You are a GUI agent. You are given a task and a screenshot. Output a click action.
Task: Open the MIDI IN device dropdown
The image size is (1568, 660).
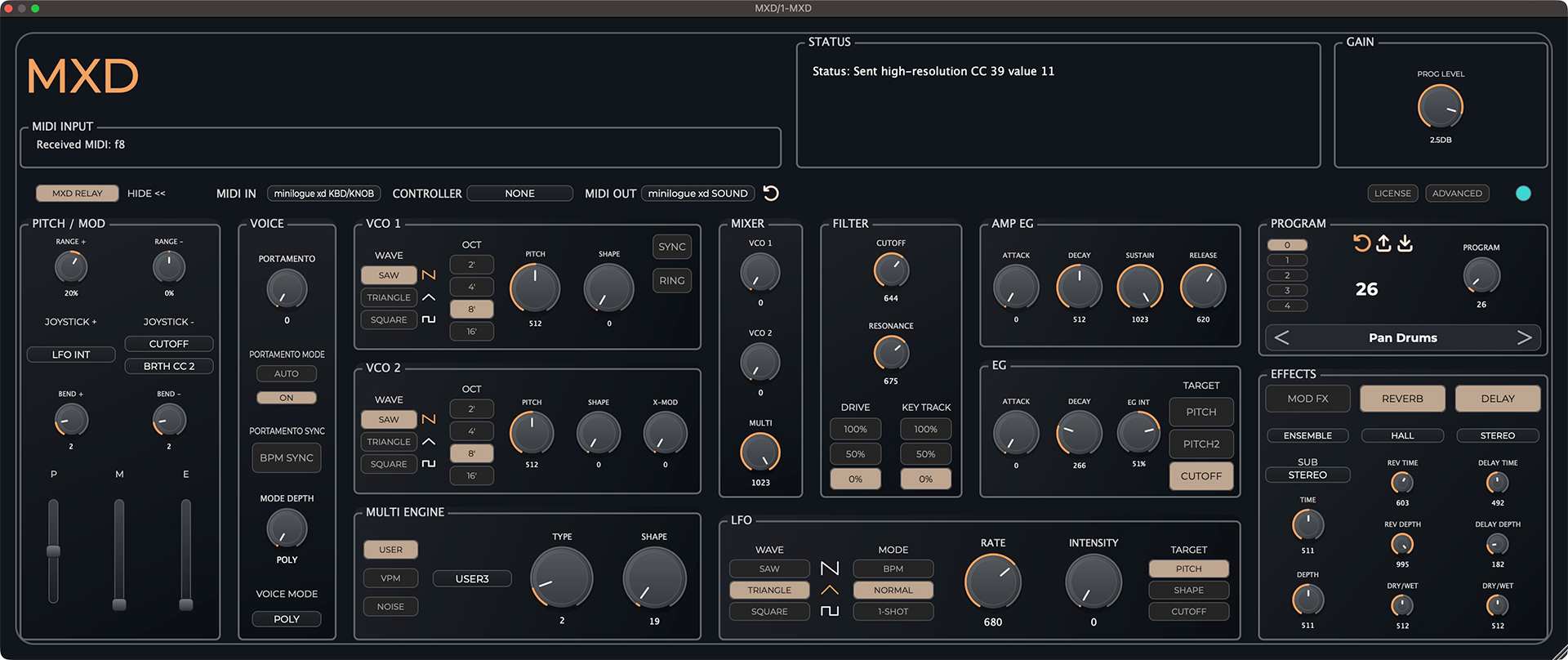[323, 194]
